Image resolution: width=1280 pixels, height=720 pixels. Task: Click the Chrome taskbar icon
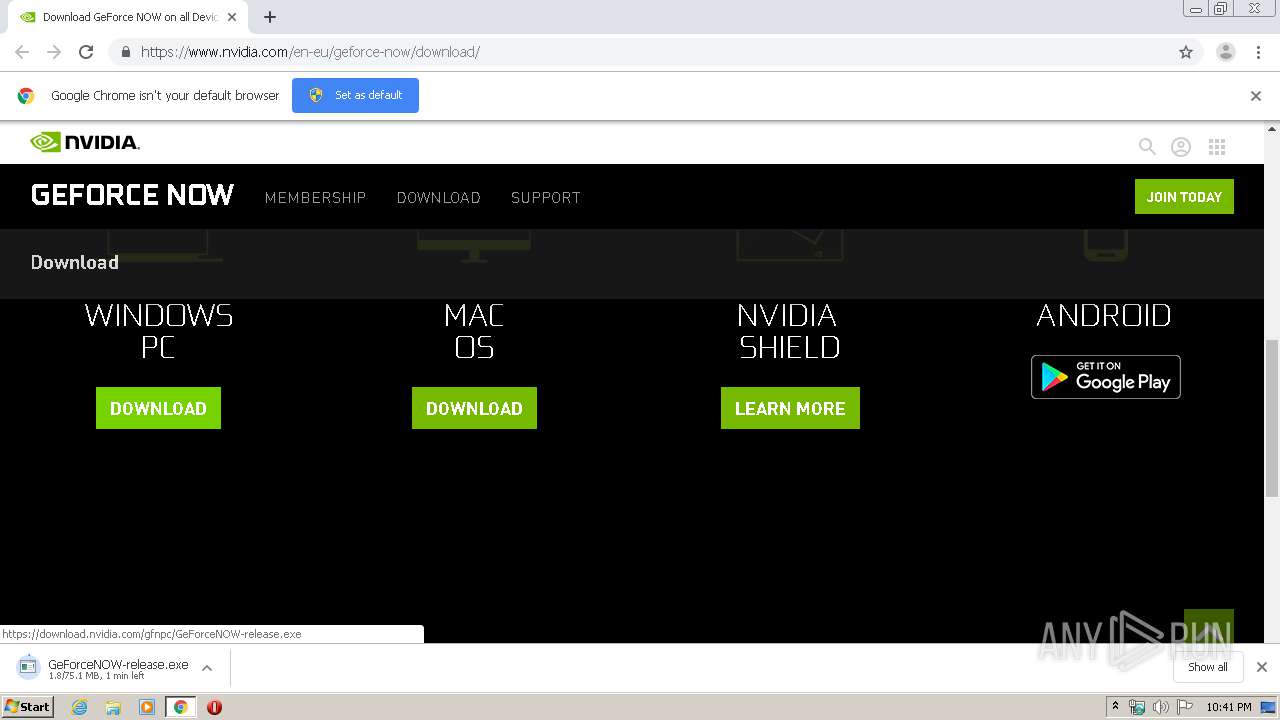(180, 707)
